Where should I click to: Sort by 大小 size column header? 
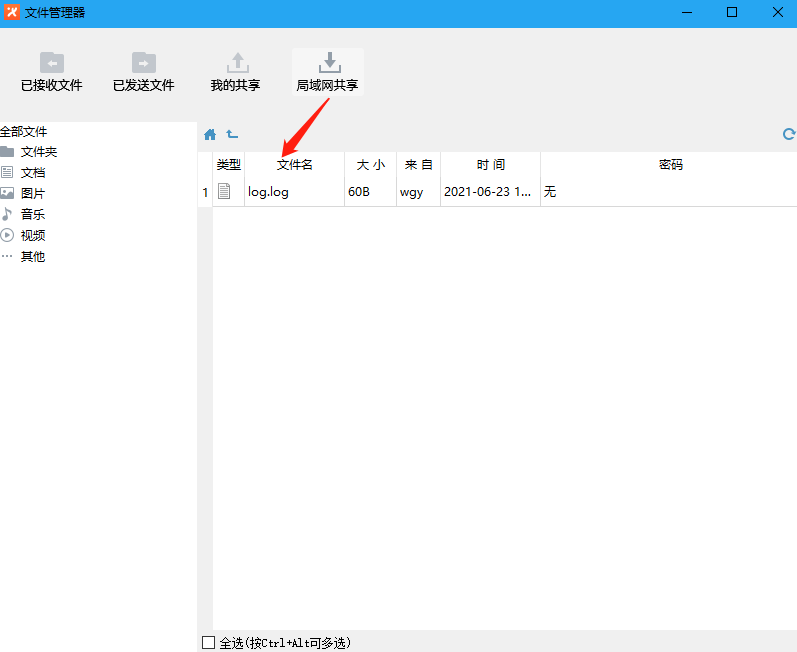[370, 165]
